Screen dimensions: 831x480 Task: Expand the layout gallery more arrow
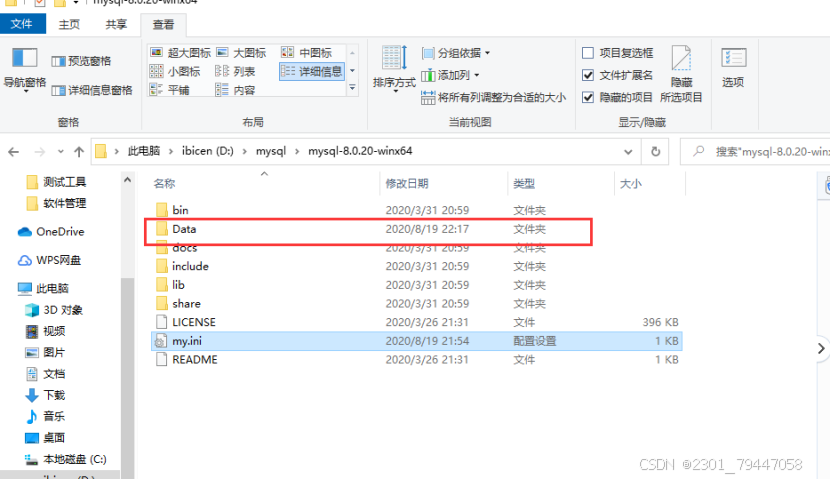352,88
